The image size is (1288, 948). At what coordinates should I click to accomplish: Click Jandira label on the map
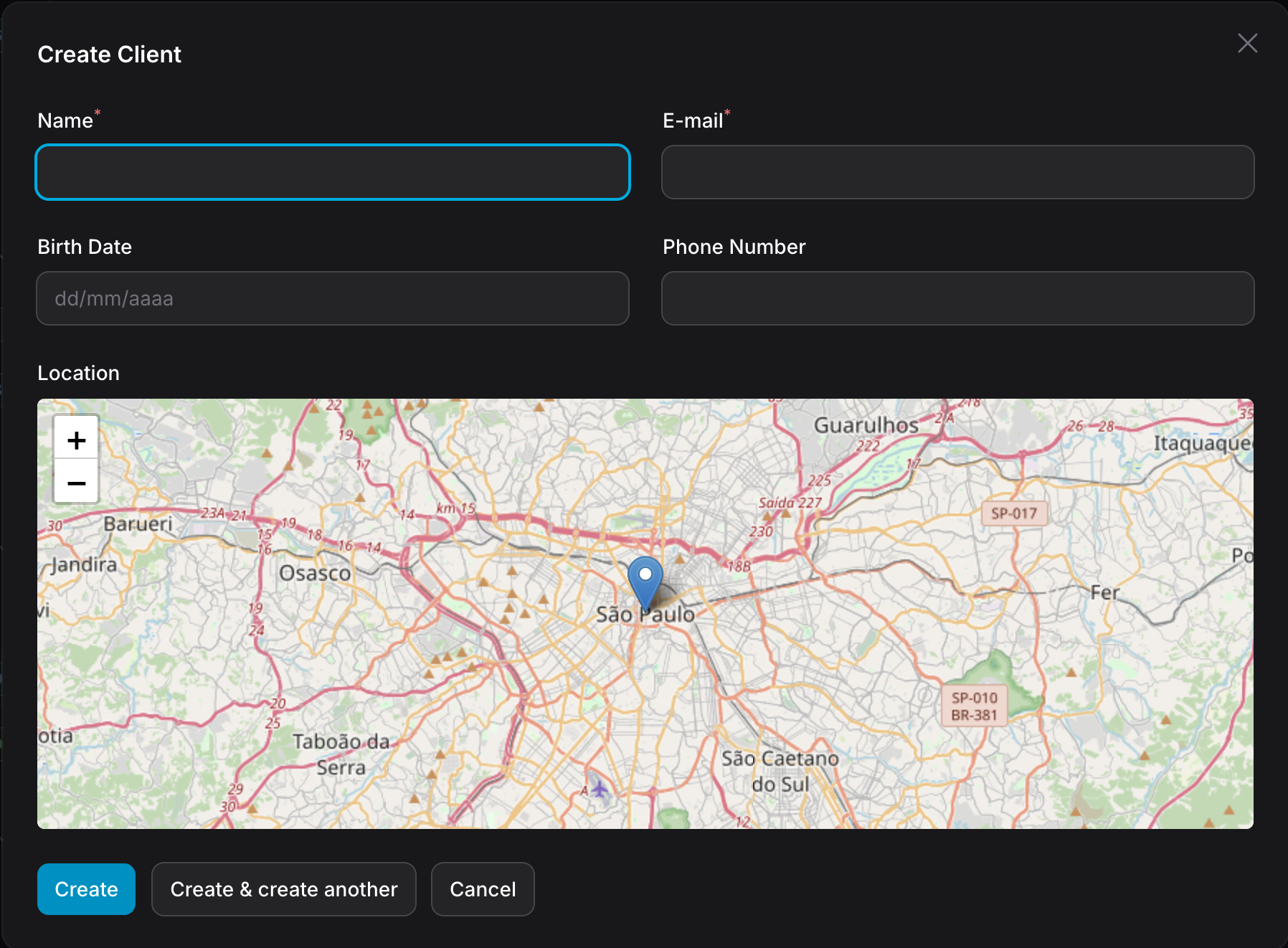click(83, 565)
